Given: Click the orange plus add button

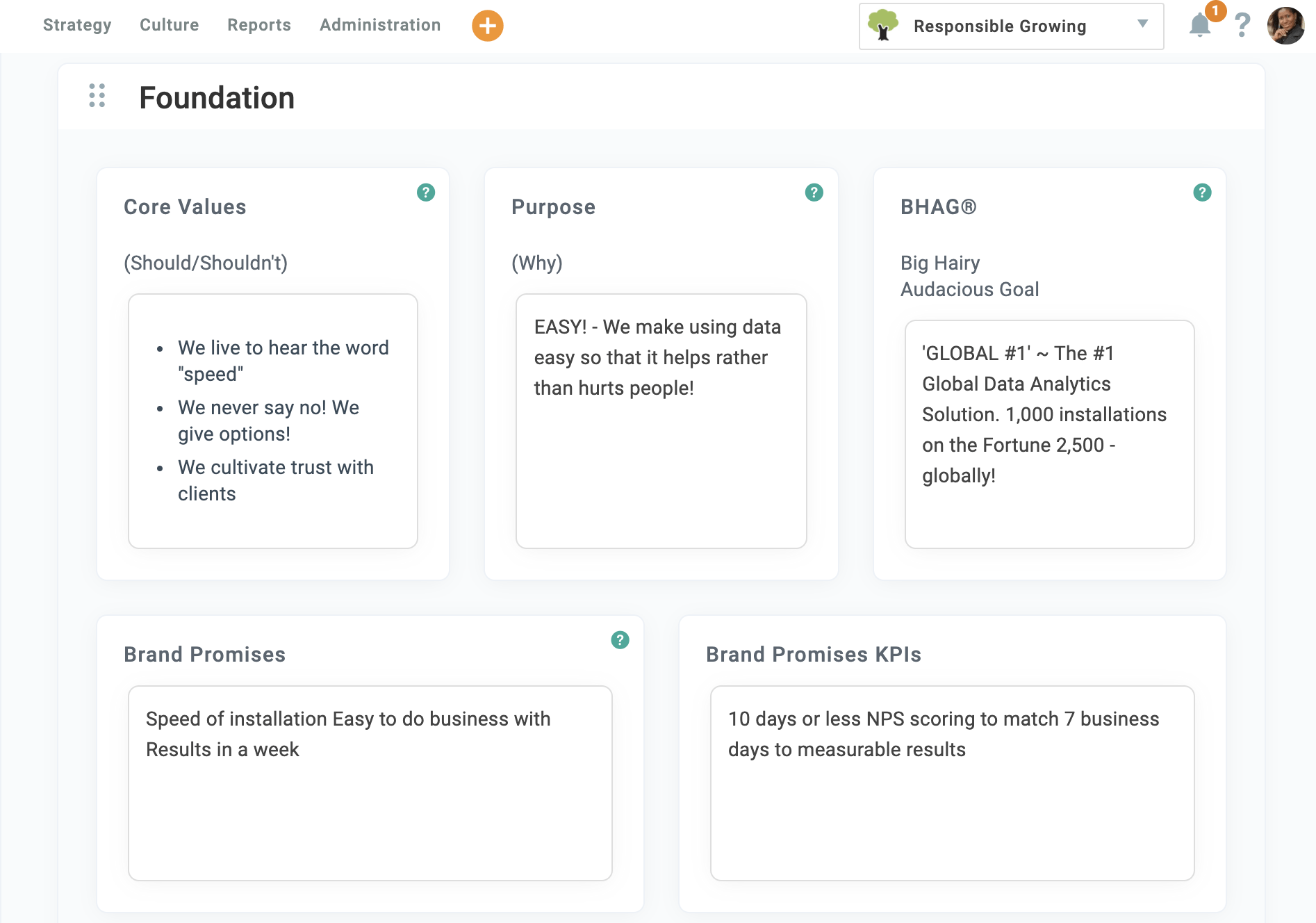Looking at the screenshot, I should click(487, 26).
